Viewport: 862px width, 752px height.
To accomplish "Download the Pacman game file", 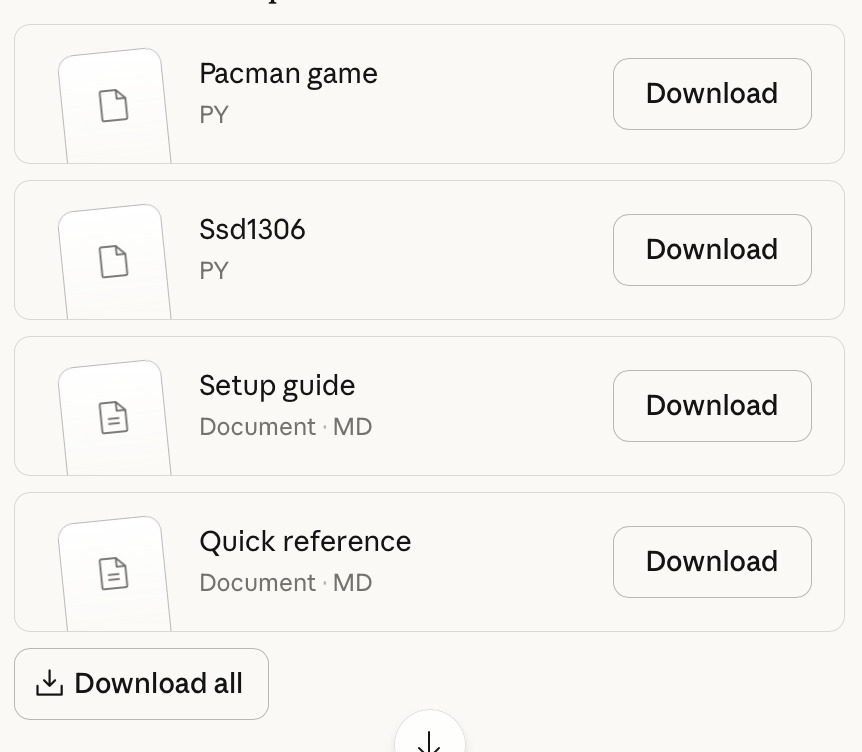I will [711, 94].
